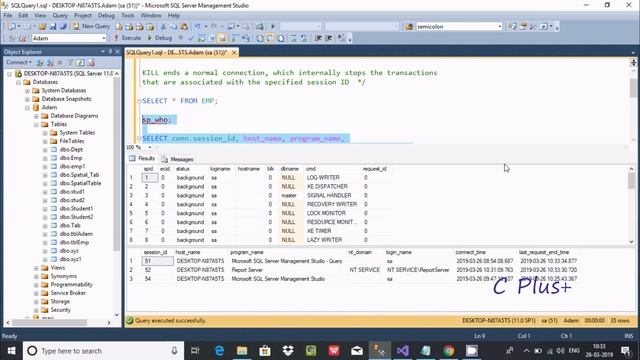Select the dbo.SpatialTable table

80,183
